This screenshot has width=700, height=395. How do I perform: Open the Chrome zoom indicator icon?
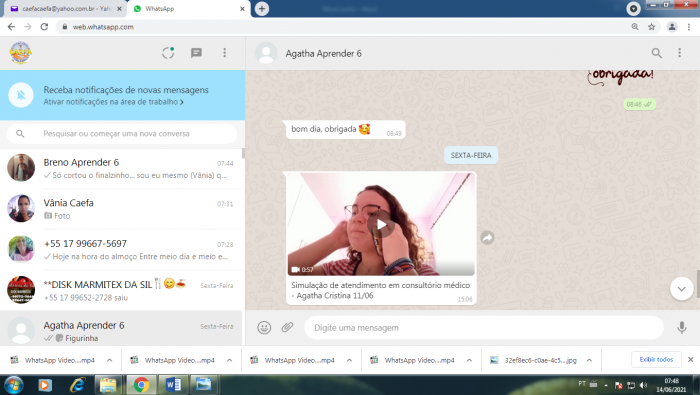[635, 27]
